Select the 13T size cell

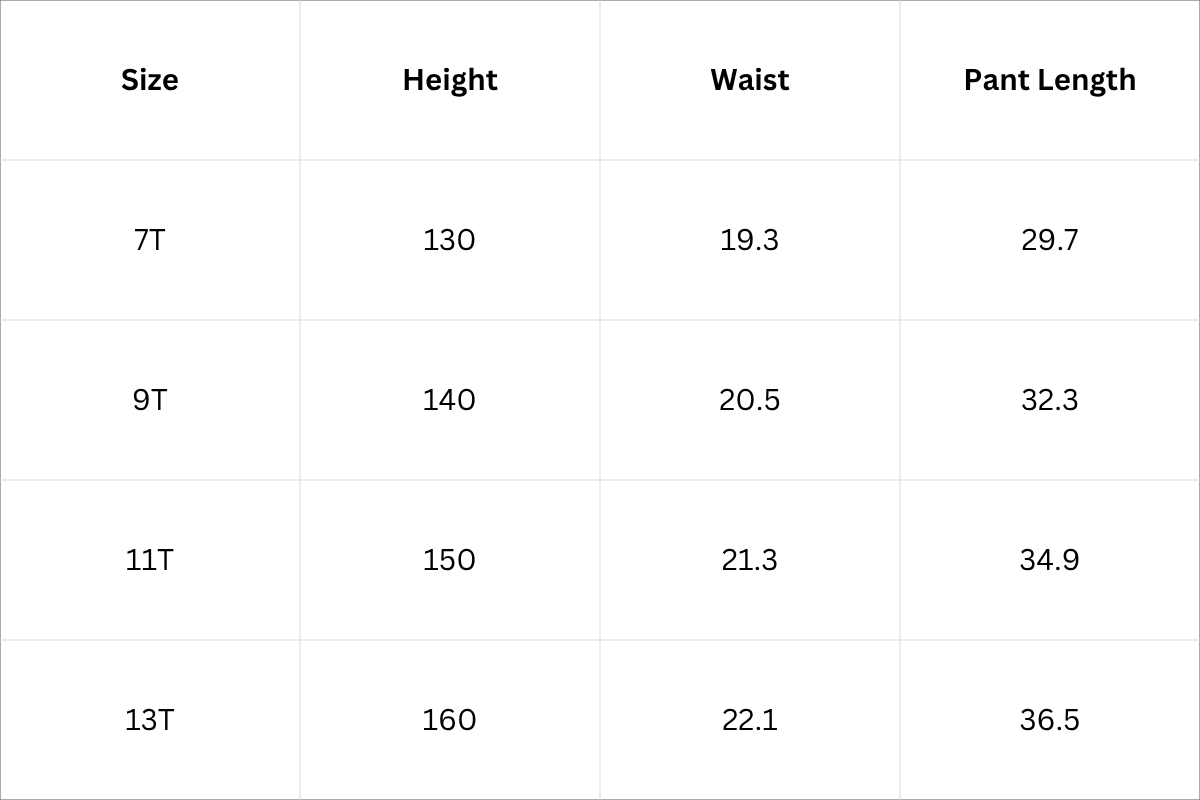(x=149, y=720)
